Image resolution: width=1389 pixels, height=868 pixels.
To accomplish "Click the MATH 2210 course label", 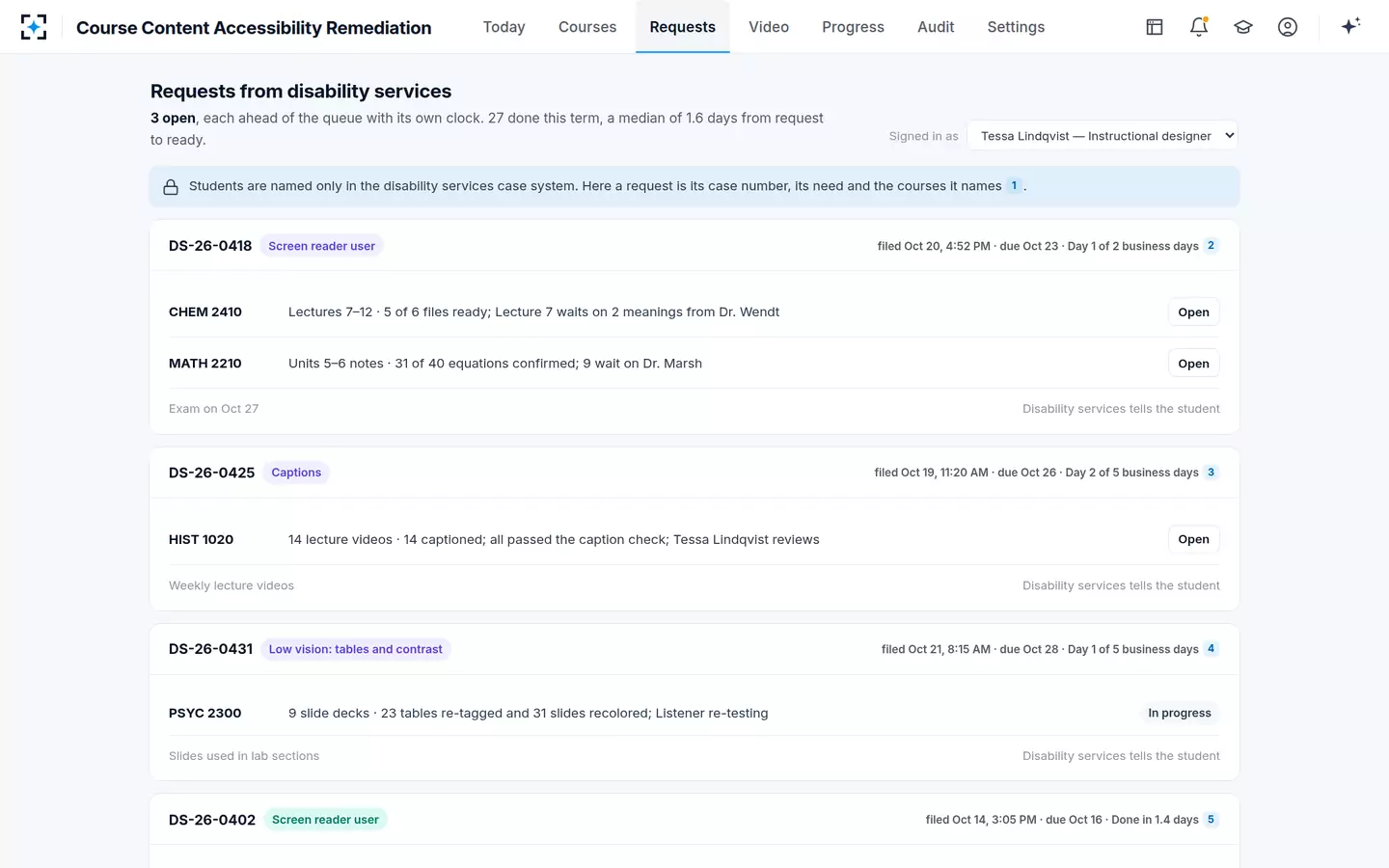I will [x=205, y=364].
